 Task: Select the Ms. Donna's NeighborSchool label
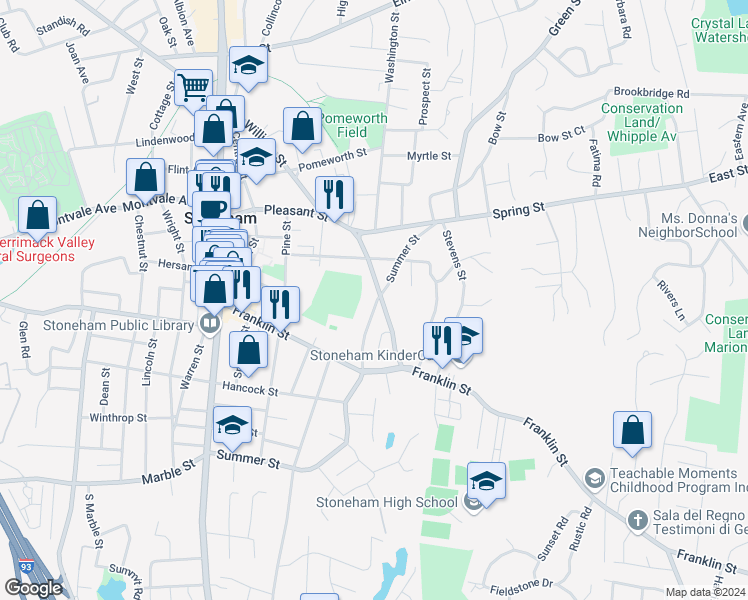(699, 225)
